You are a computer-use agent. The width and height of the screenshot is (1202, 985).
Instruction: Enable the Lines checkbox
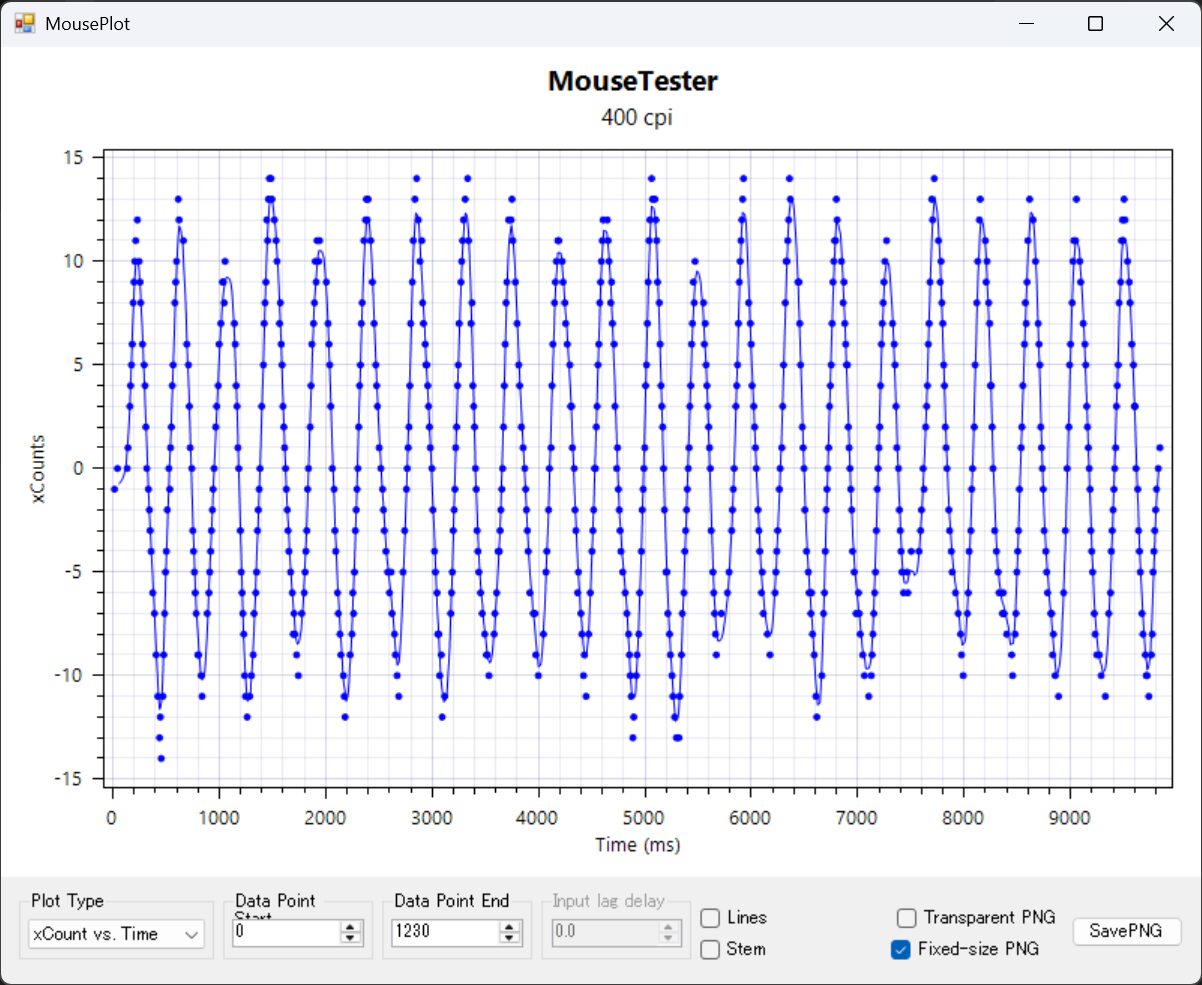(711, 918)
